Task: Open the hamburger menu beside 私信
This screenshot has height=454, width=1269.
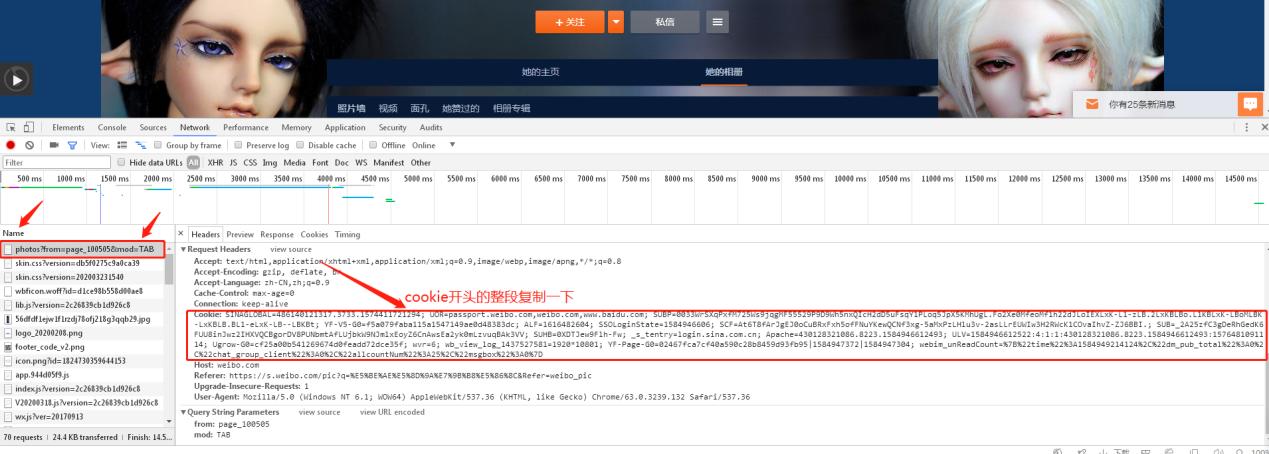Action: (x=718, y=20)
